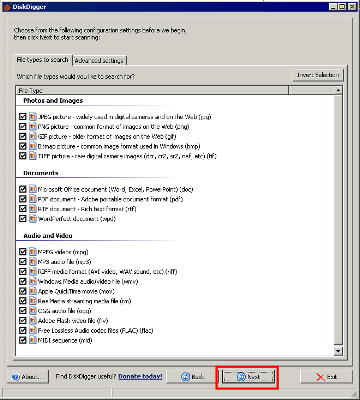The width and height of the screenshot is (360, 400).
Task: Toggle the GIF picture checkbox
Action: 22,136
